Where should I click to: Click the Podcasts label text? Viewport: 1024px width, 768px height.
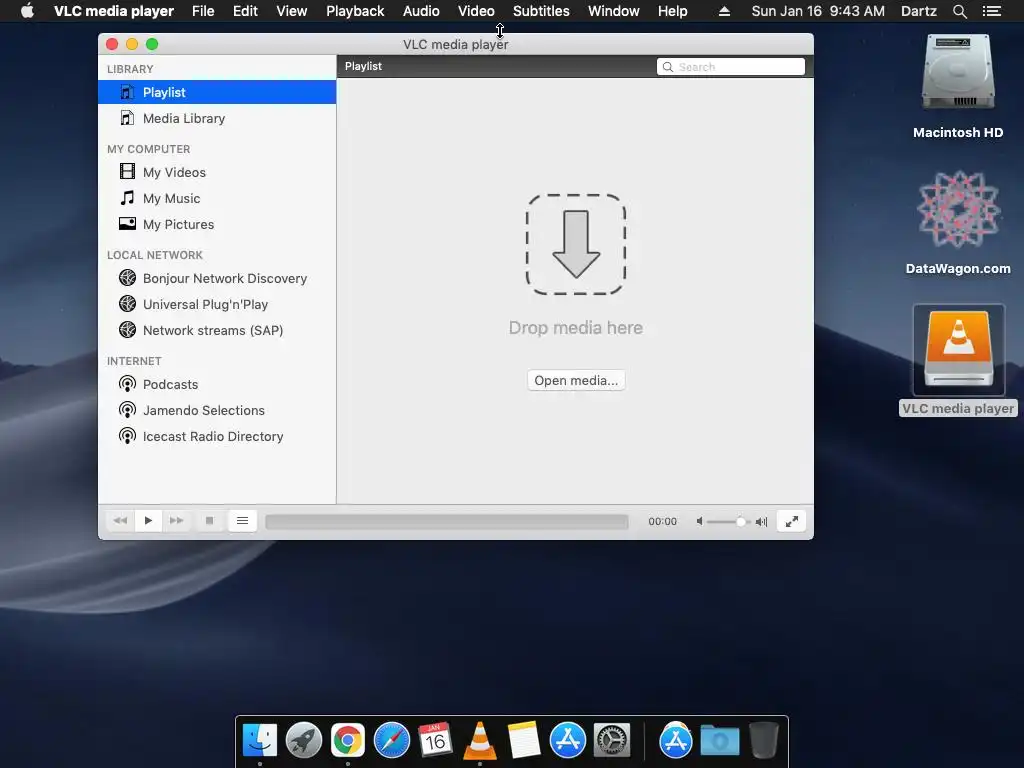(x=170, y=384)
